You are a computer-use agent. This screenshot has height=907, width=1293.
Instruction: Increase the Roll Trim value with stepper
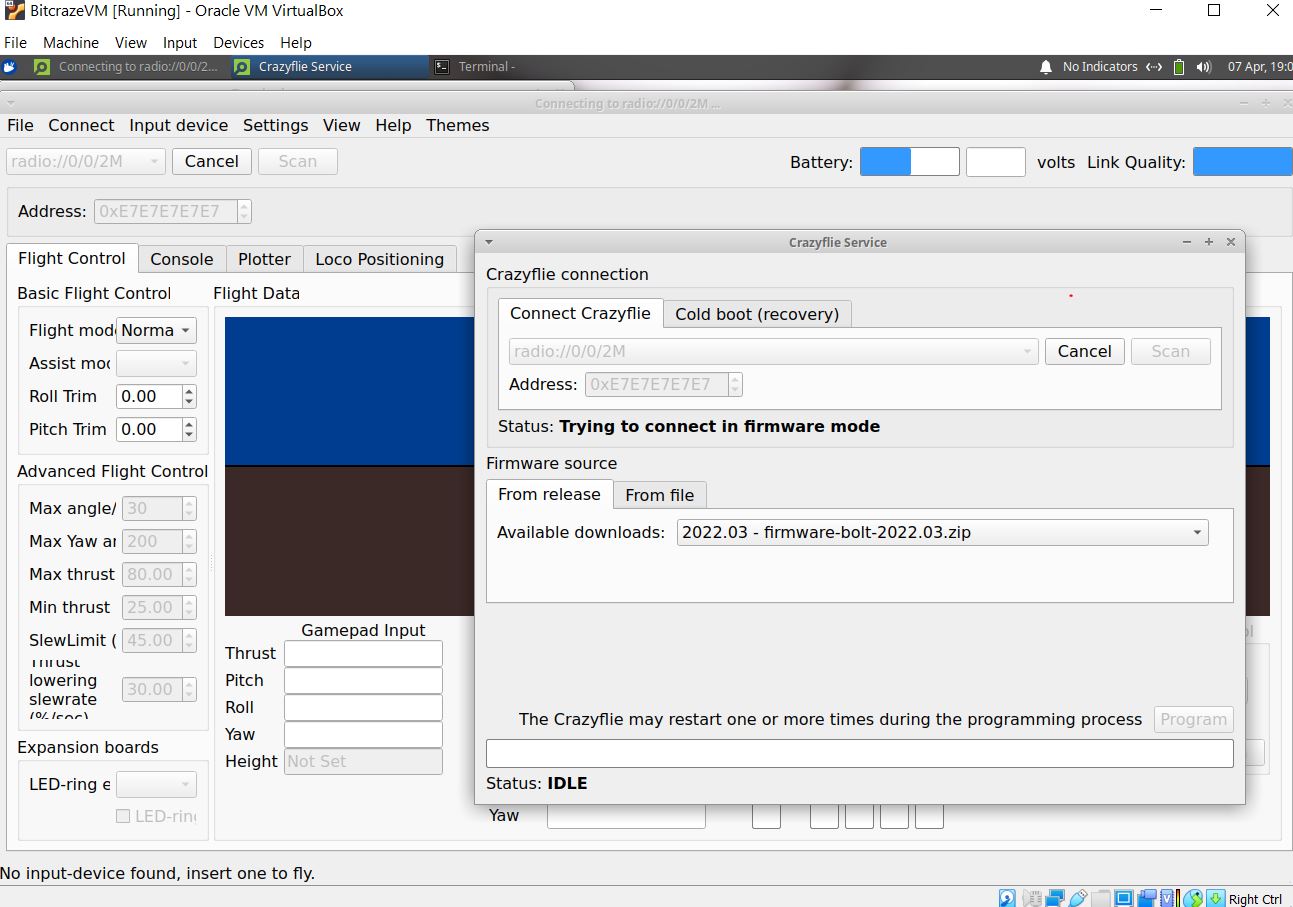(190, 391)
